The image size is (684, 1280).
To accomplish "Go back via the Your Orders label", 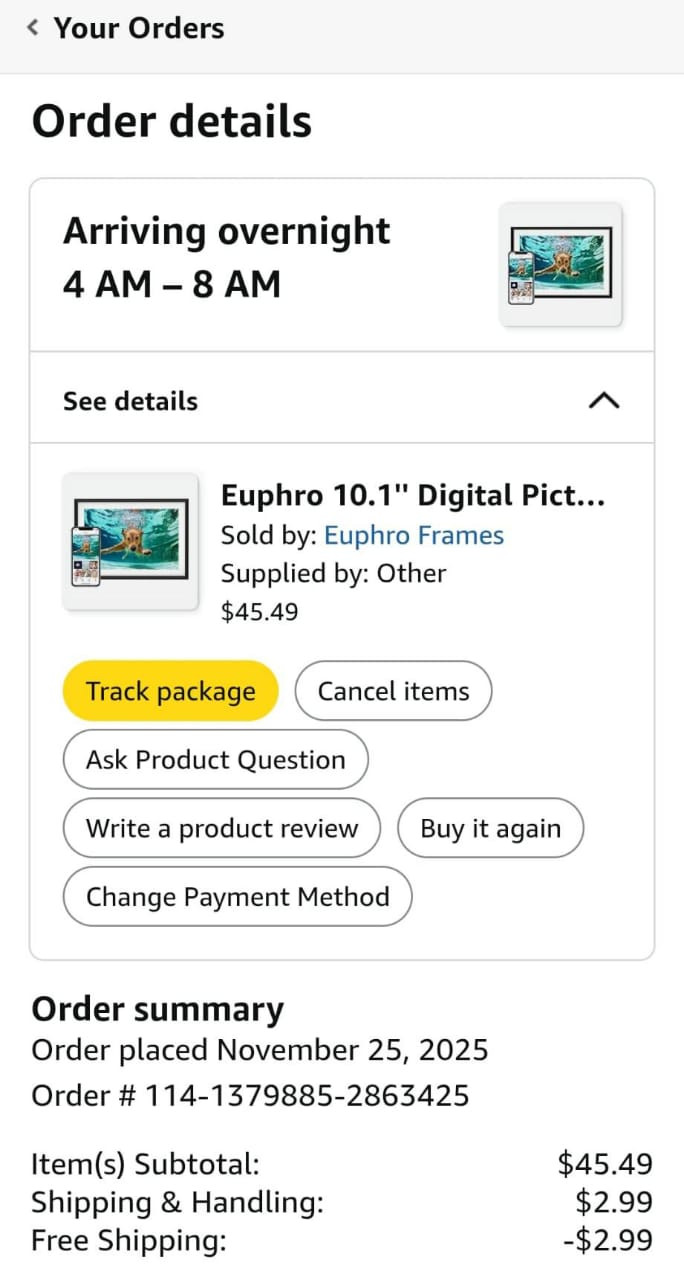I will pyautogui.click(x=139, y=28).
